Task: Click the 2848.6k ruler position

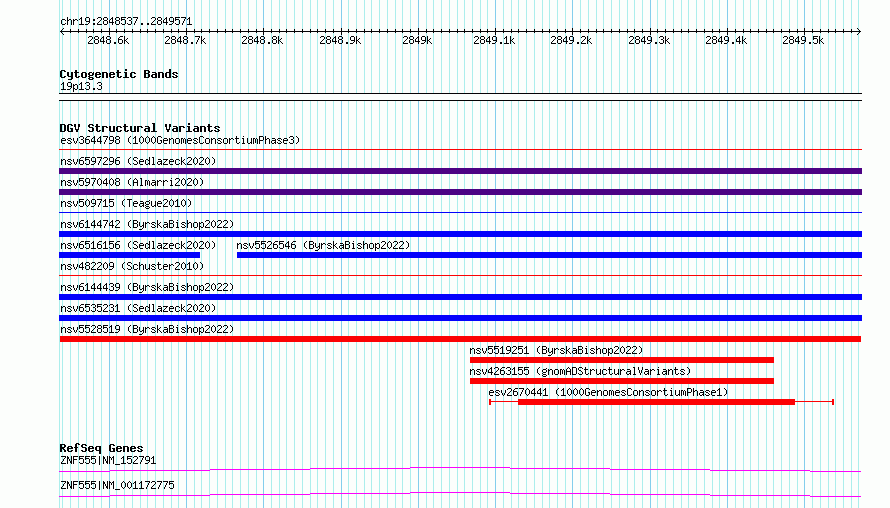Action: tap(108, 40)
